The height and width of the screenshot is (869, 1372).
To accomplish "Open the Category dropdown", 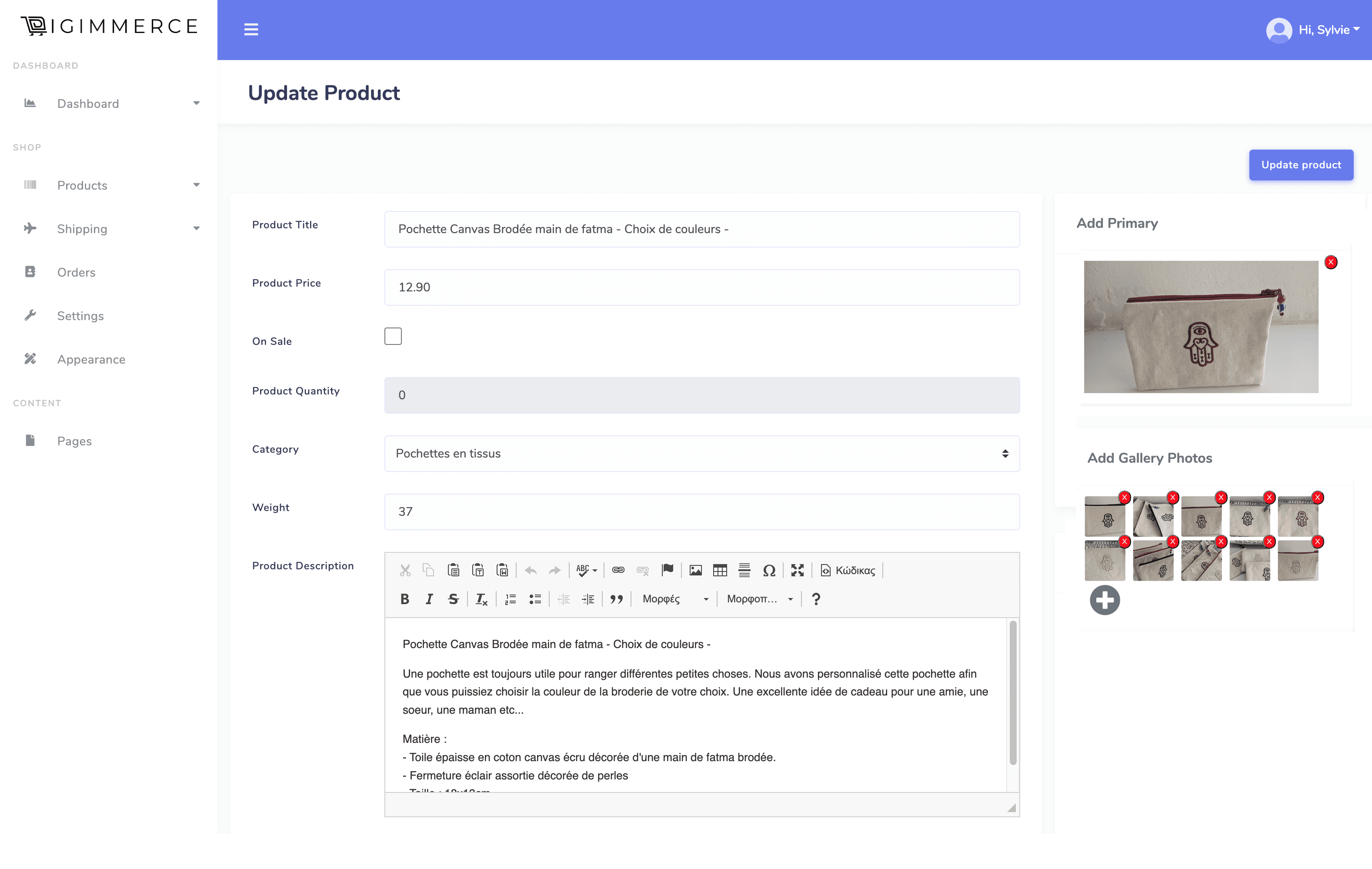I will click(701, 454).
